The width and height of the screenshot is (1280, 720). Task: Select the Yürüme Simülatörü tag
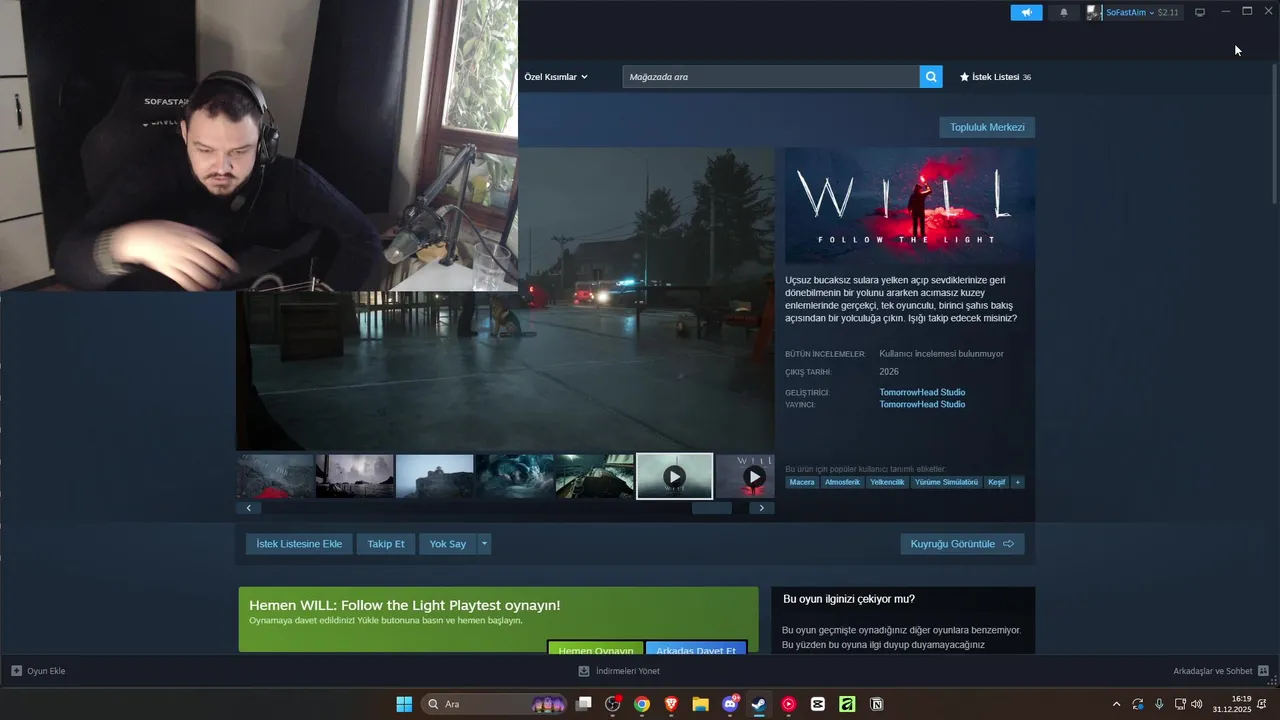click(x=946, y=482)
